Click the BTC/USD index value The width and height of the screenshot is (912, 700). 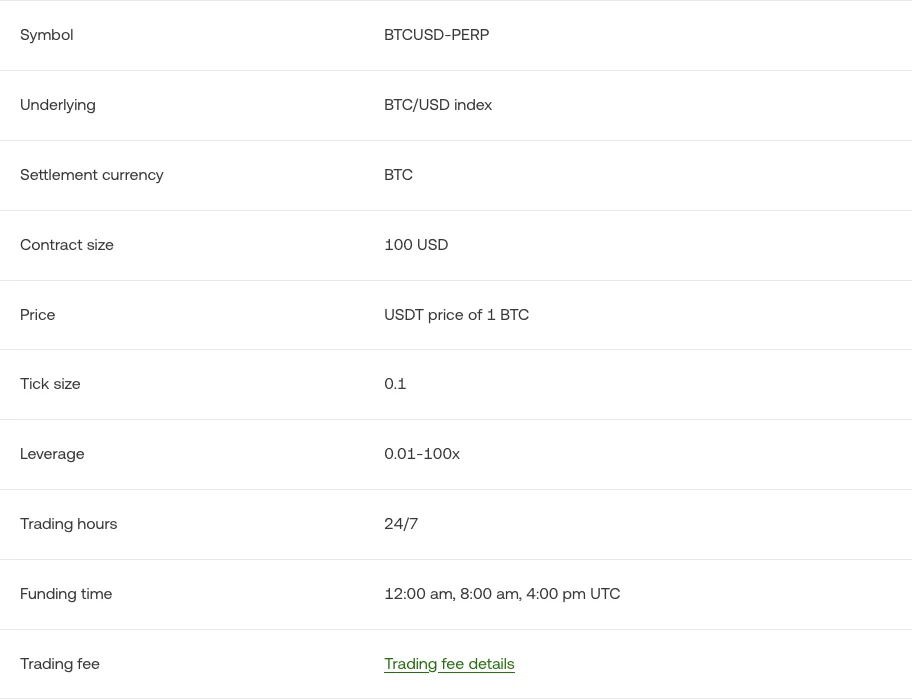tap(438, 105)
